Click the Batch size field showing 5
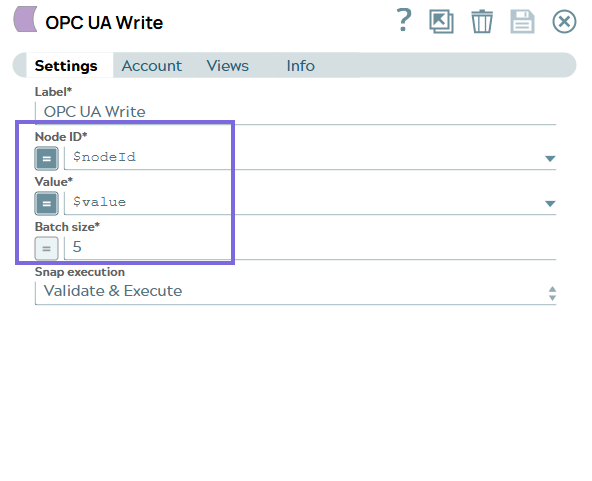The height and width of the screenshot is (481, 592). pos(310,248)
